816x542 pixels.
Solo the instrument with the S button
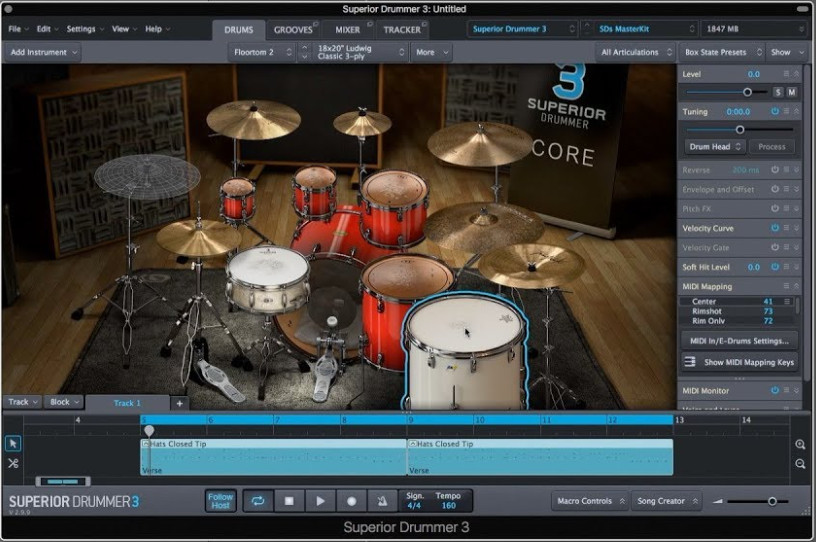[x=778, y=92]
